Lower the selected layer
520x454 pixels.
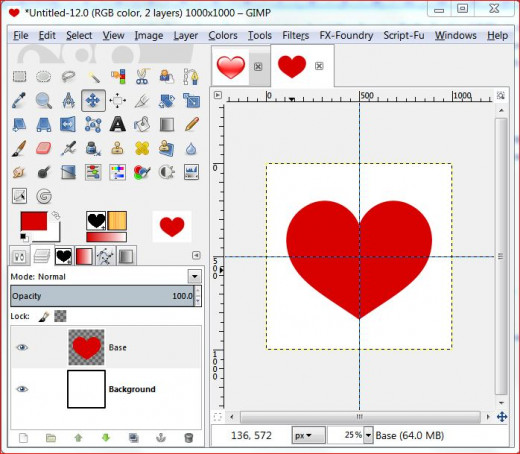[106, 438]
